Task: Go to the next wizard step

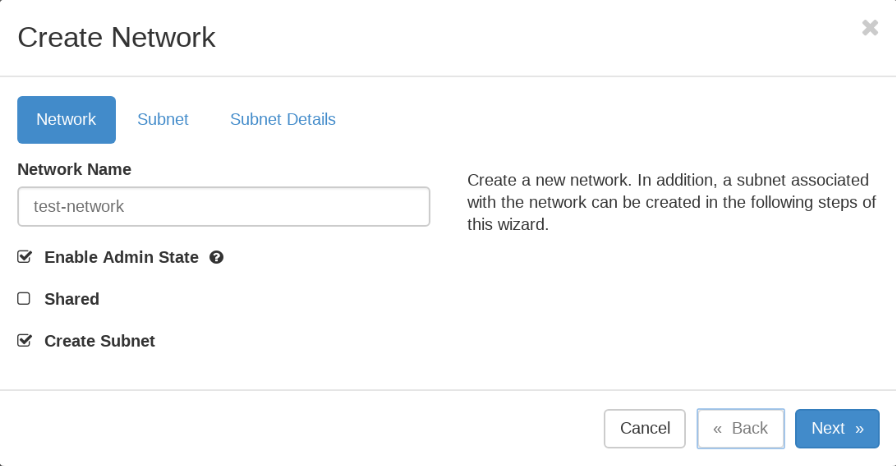Action: coord(836,428)
